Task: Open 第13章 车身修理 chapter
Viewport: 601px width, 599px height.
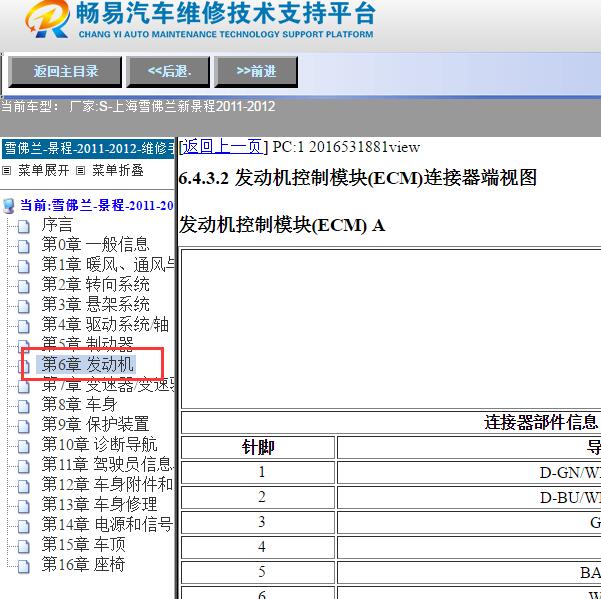Action: point(99,504)
